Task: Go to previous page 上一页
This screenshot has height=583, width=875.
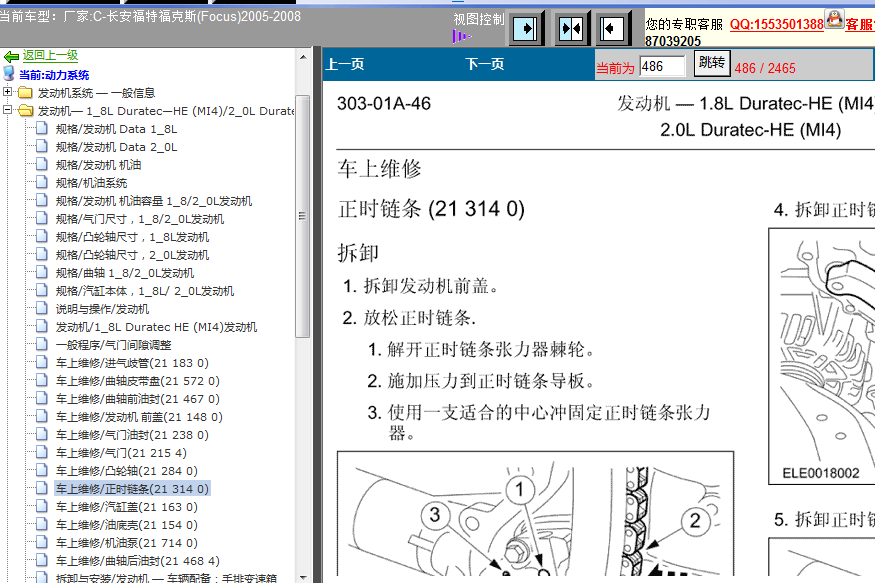Action: pos(345,64)
